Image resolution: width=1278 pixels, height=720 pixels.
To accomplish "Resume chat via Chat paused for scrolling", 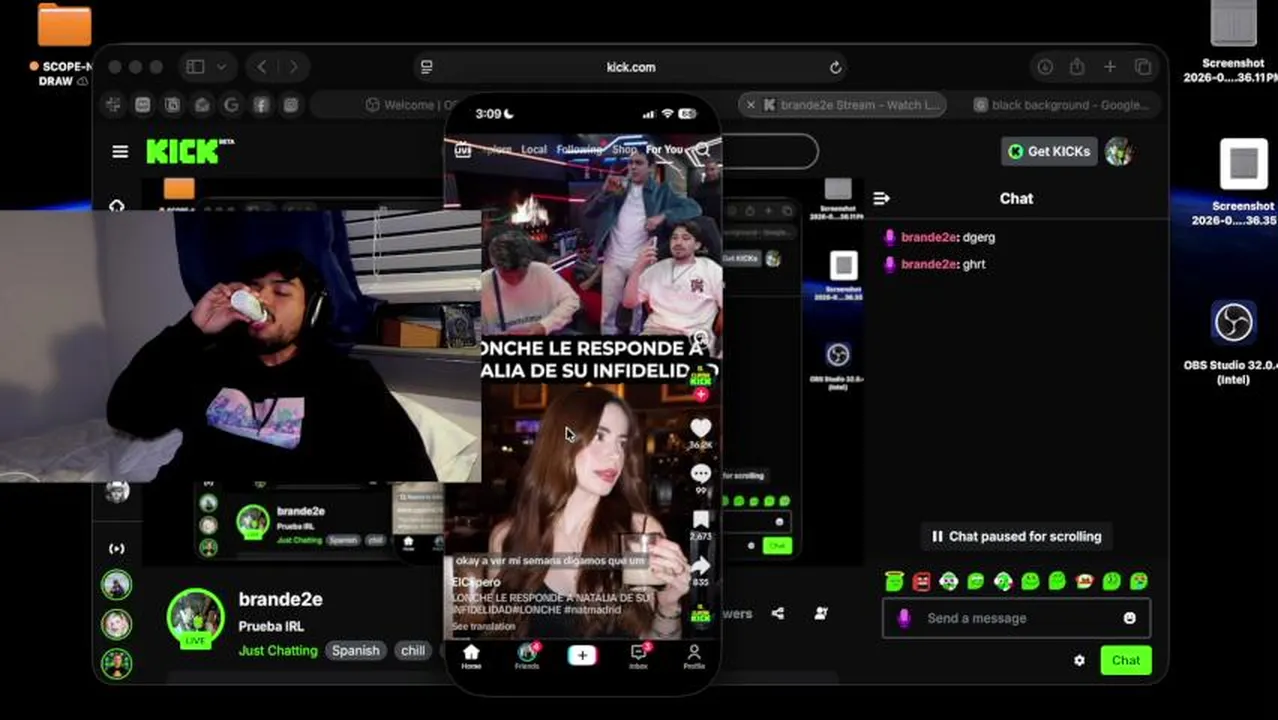I will (1016, 536).
